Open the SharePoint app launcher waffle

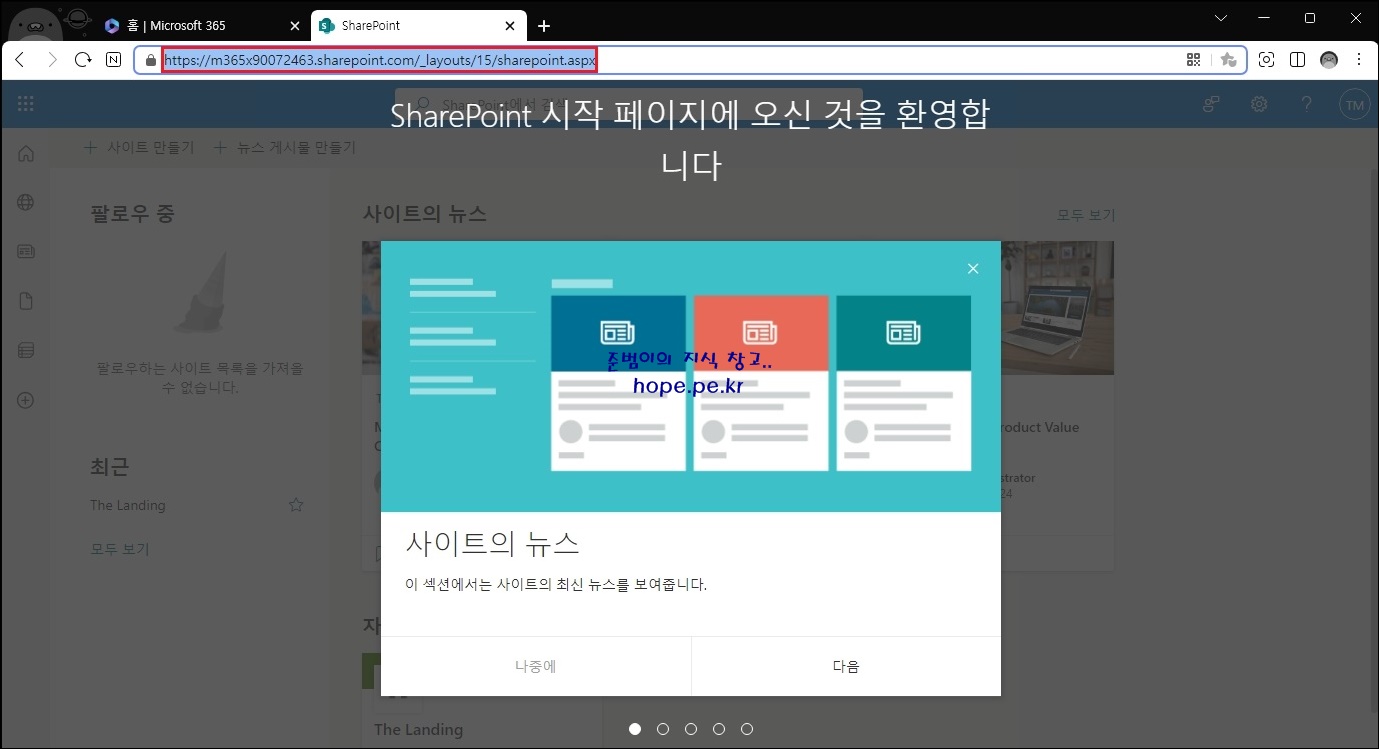click(x=26, y=104)
